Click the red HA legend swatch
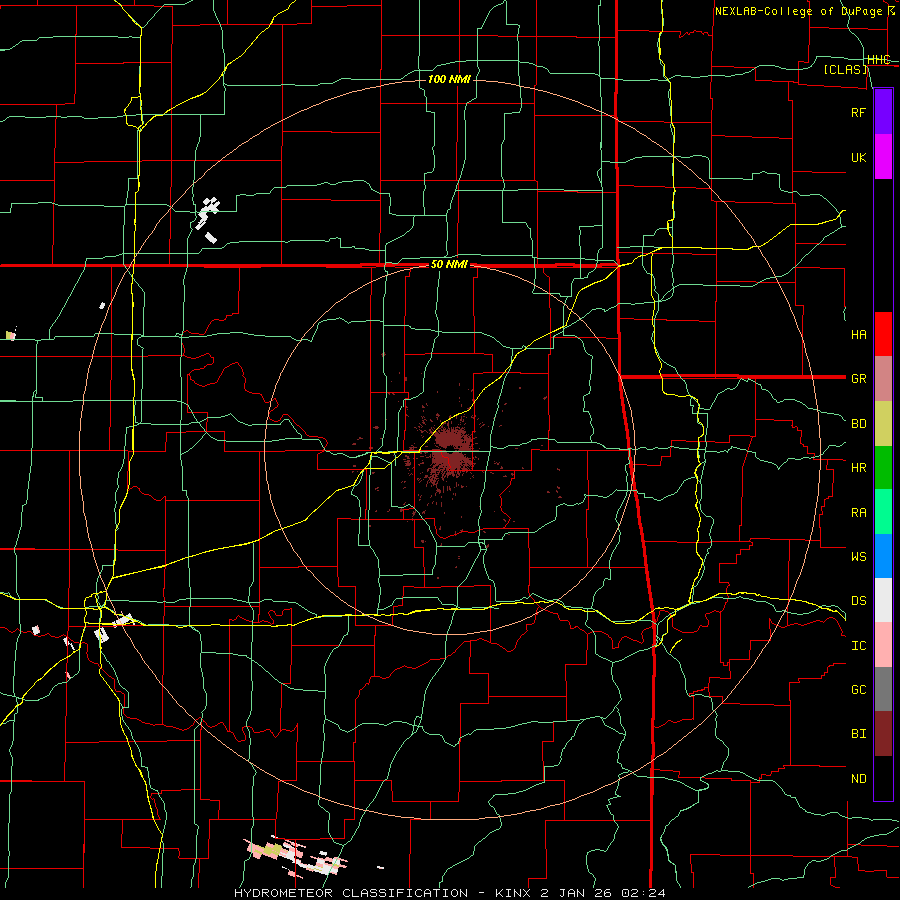Screen dimensions: 900x900 883,334
